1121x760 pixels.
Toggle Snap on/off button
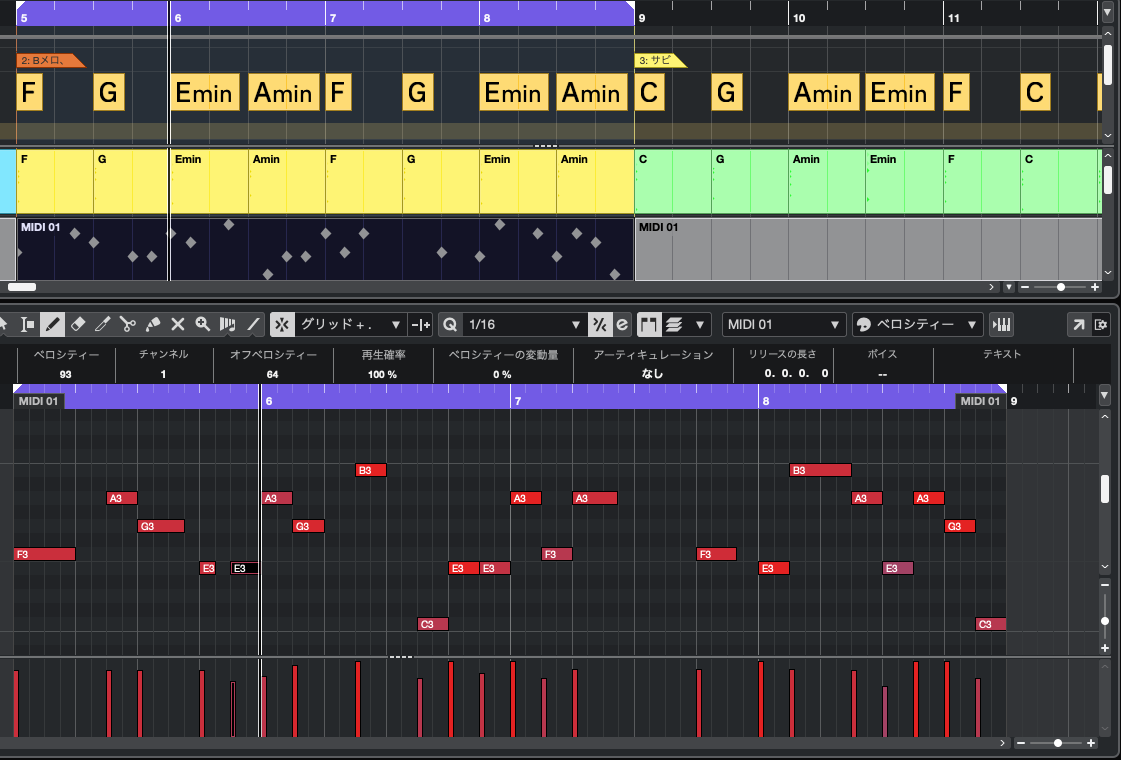[282, 324]
